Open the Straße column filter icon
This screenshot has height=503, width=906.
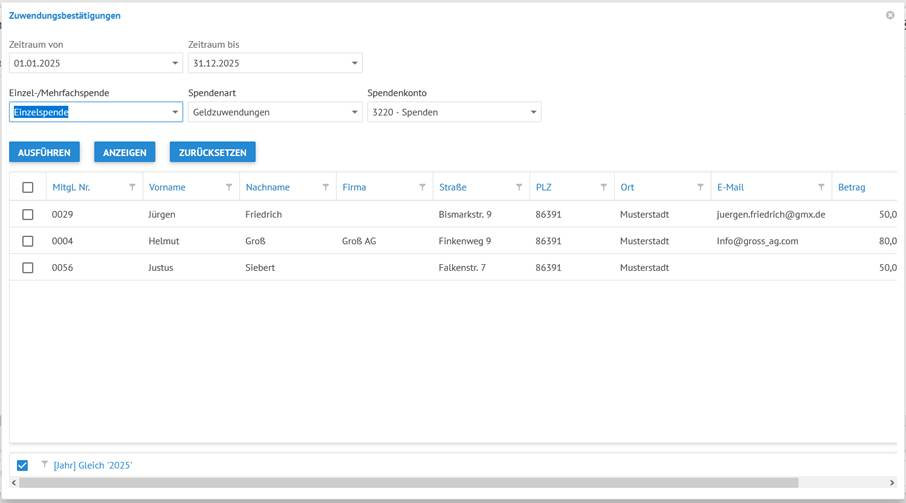[519, 187]
